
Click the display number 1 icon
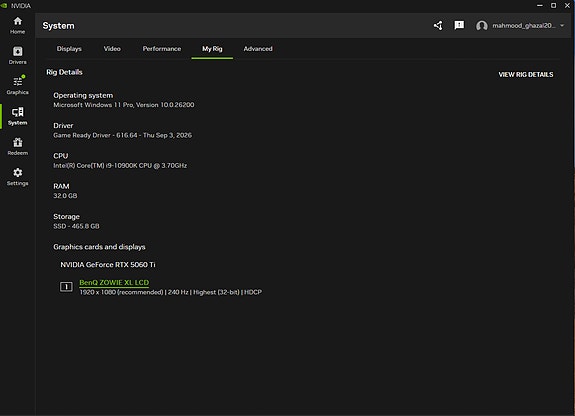[x=66, y=287]
